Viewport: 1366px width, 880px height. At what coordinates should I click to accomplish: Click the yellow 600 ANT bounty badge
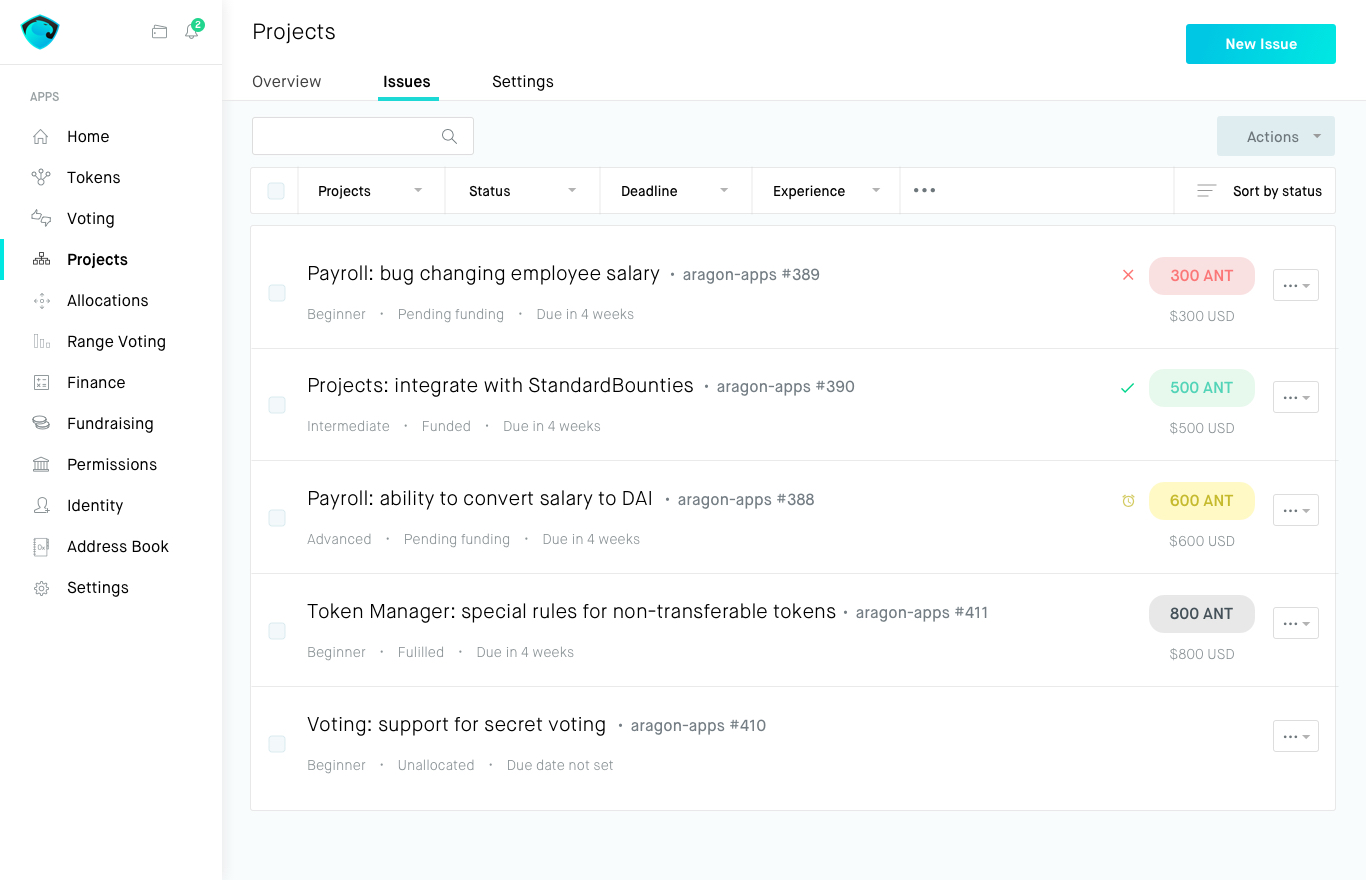pos(1202,501)
